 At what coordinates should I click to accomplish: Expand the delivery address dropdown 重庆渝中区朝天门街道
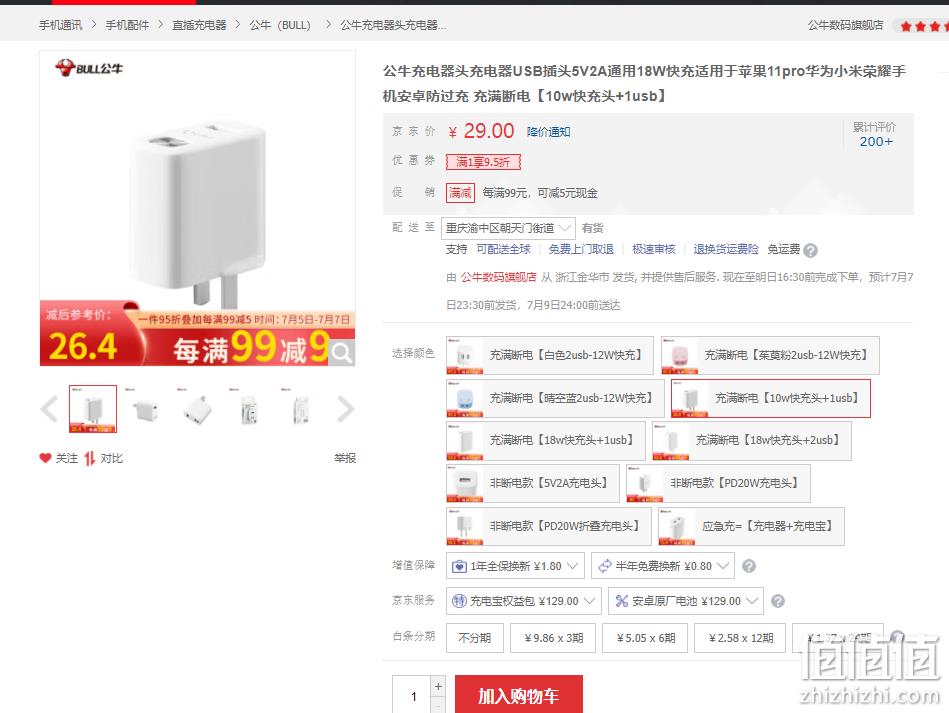point(508,228)
